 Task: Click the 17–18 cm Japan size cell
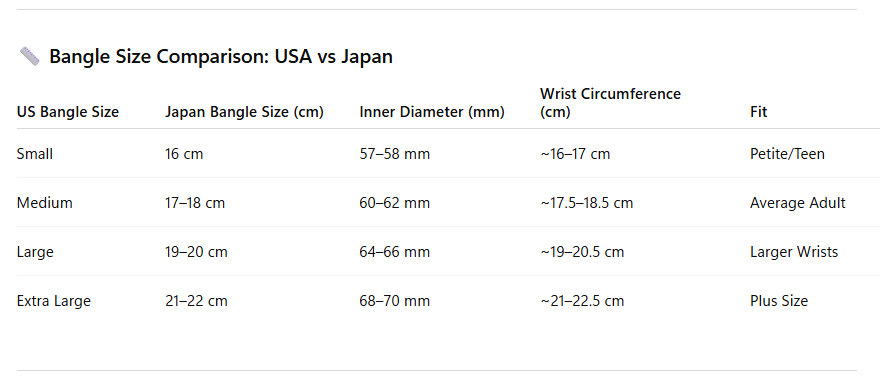click(x=195, y=202)
